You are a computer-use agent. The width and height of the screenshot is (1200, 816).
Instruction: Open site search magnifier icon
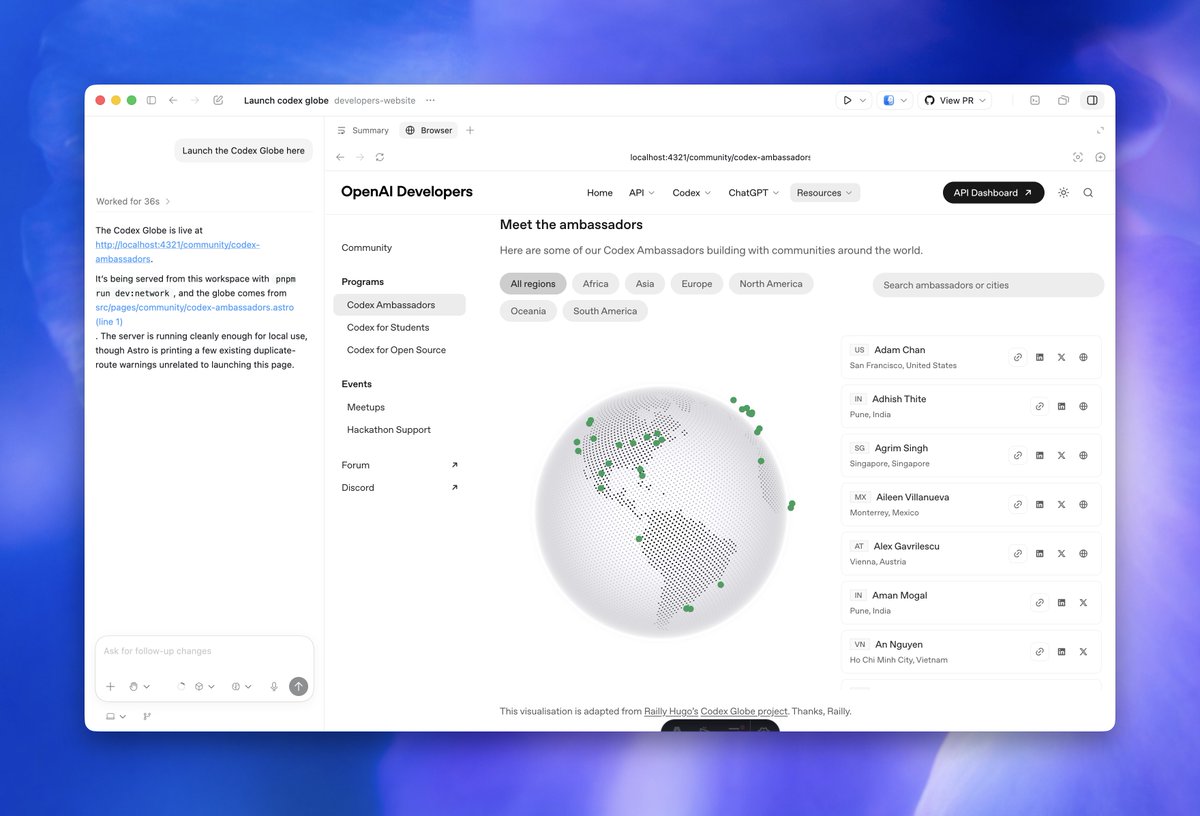[x=1088, y=193]
